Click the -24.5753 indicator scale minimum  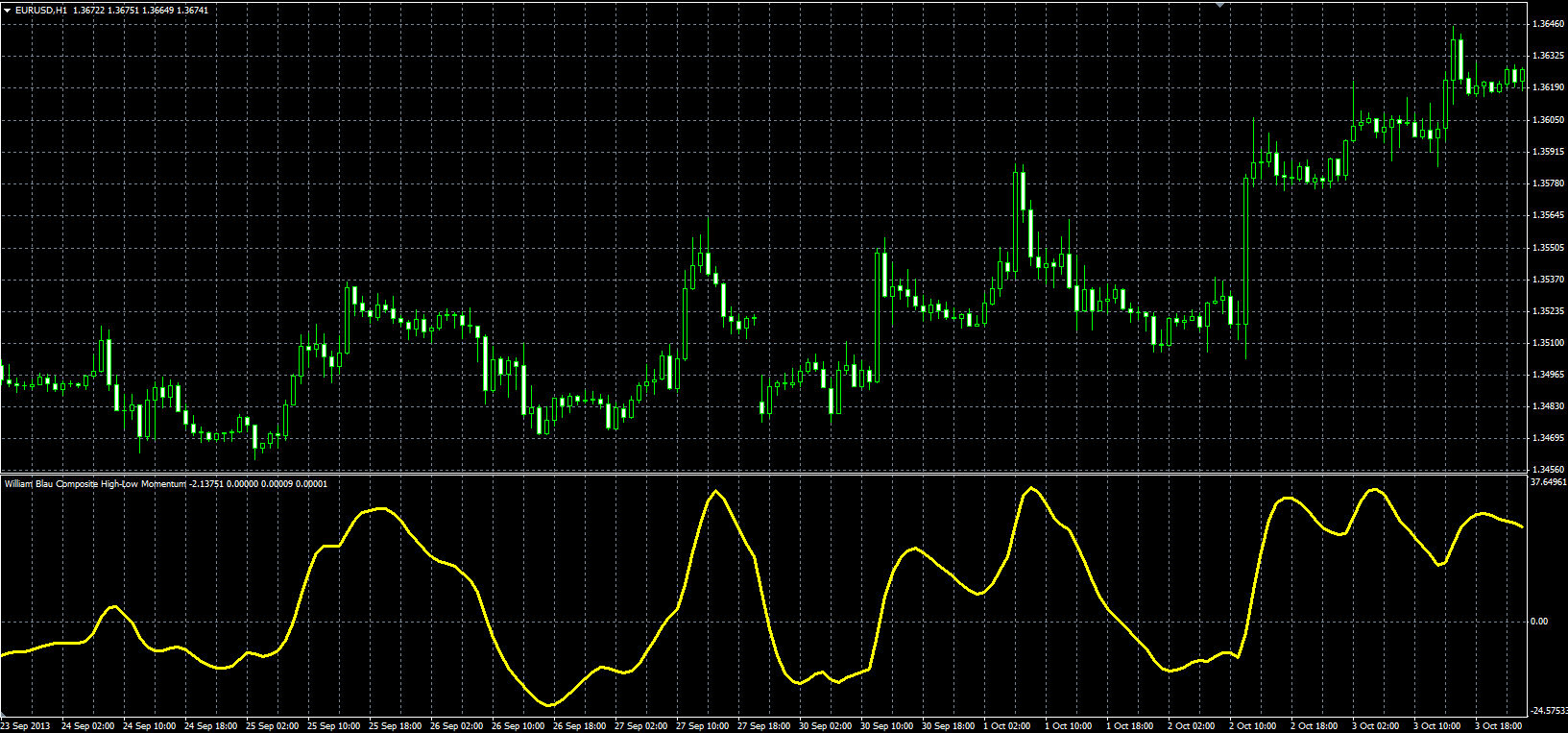(x=1549, y=711)
